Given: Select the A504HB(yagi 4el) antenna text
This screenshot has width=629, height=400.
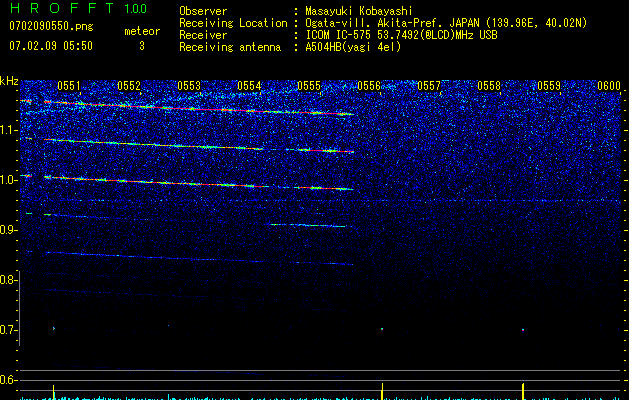Looking at the screenshot, I should pos(353,47).
